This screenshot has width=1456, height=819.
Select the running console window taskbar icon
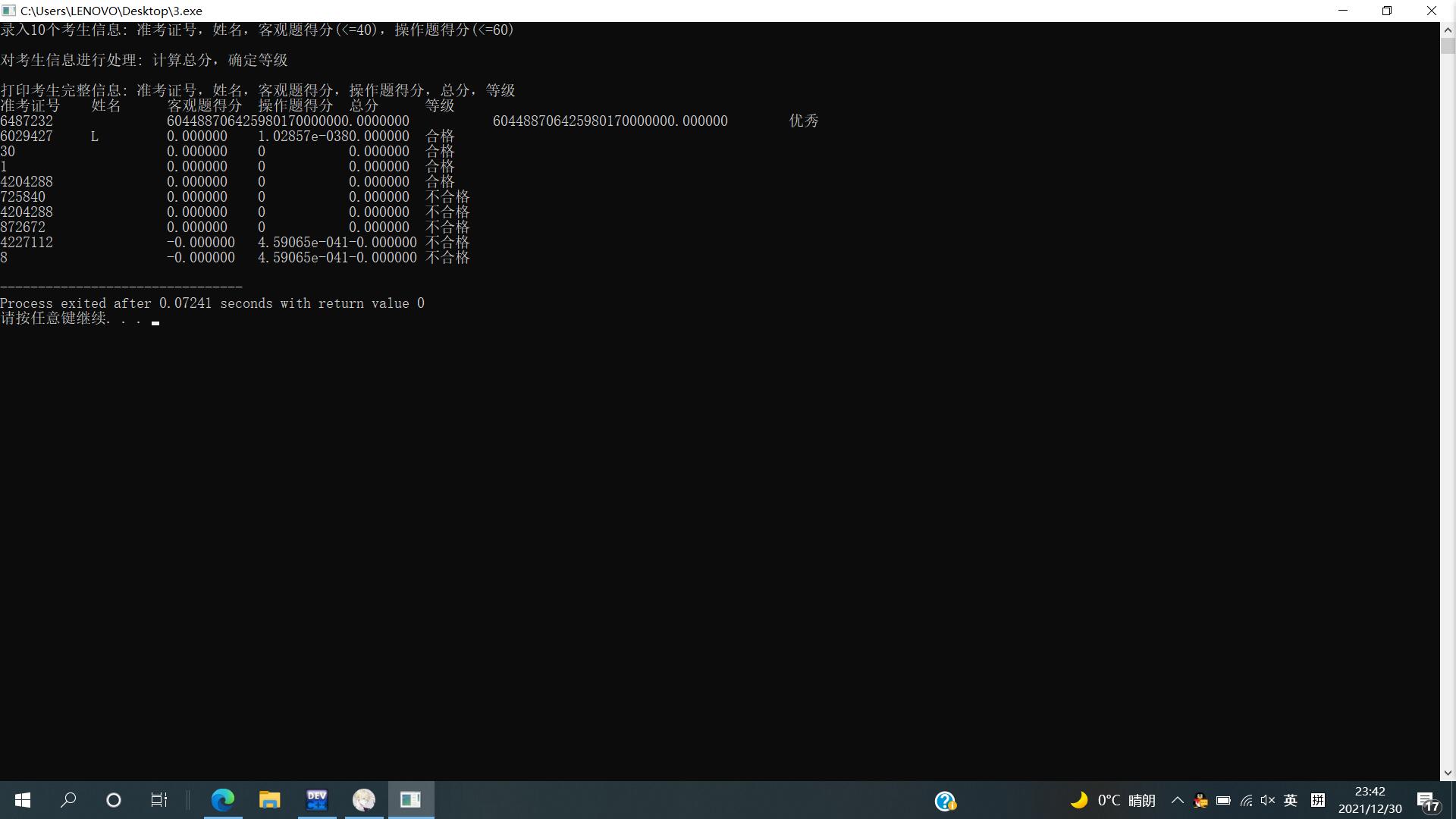coord(411,800)
